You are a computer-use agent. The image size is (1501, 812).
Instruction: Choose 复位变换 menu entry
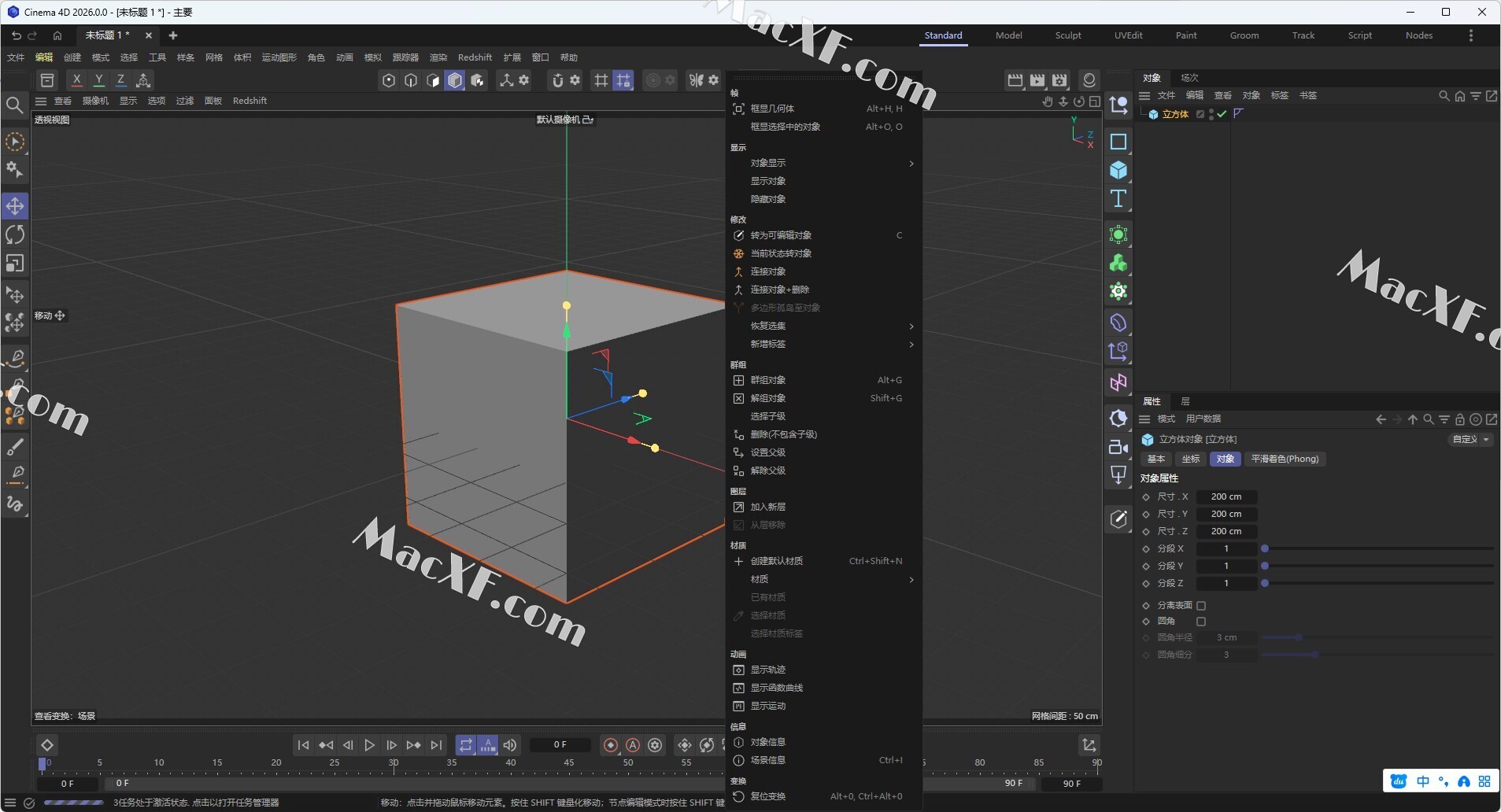[823, 796]
